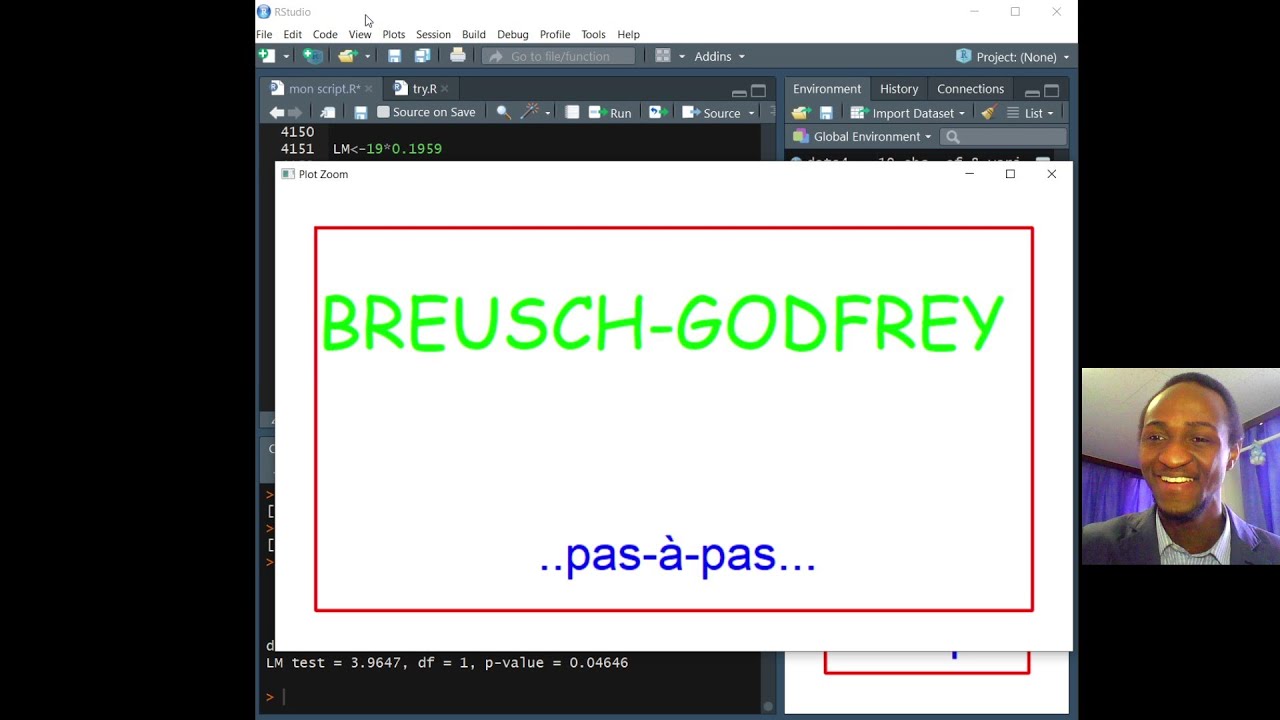Click the Save All documents icon
1280x720 pixels.
point(422,56)
